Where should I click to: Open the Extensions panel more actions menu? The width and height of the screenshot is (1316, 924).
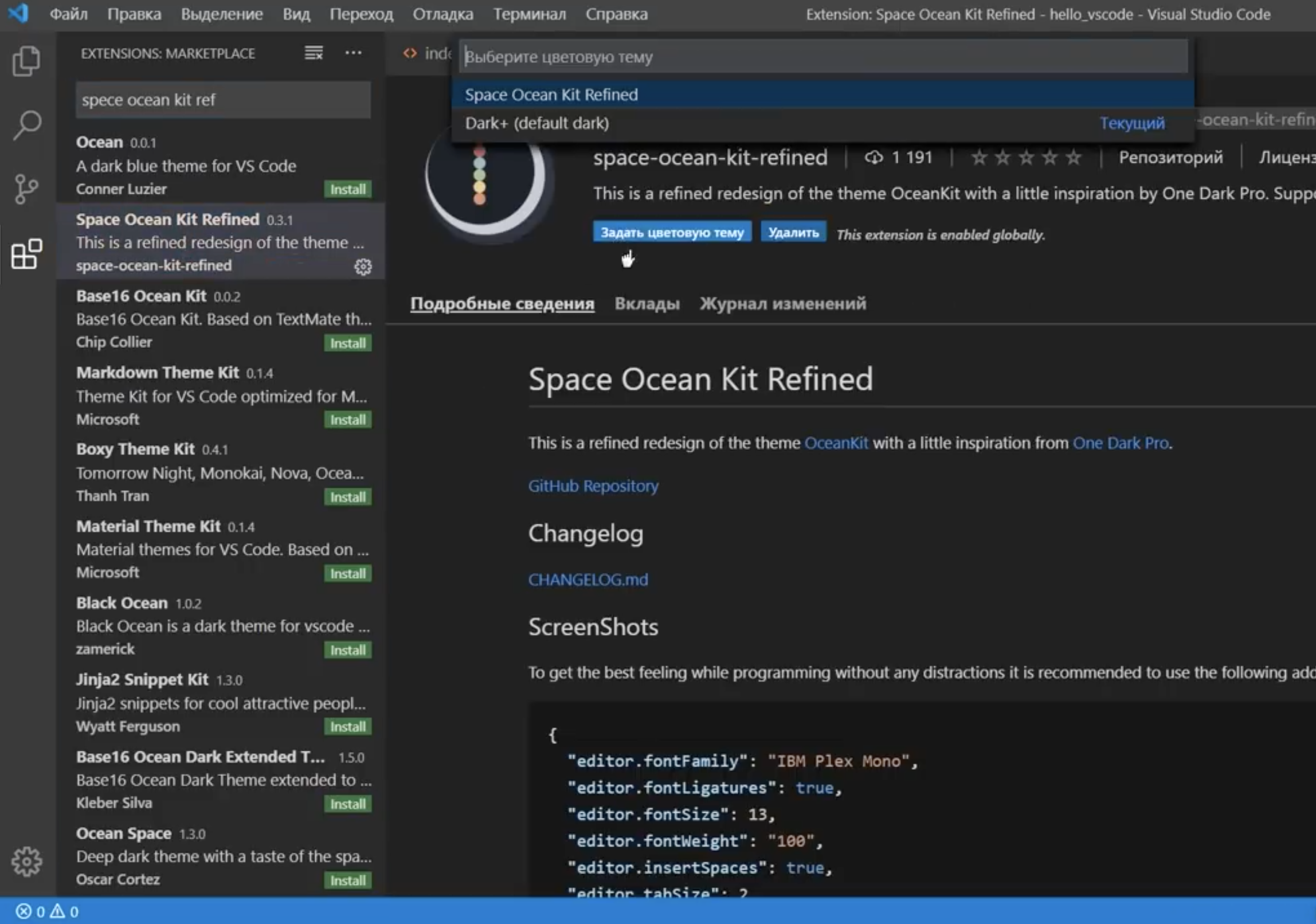click(353, 53)
